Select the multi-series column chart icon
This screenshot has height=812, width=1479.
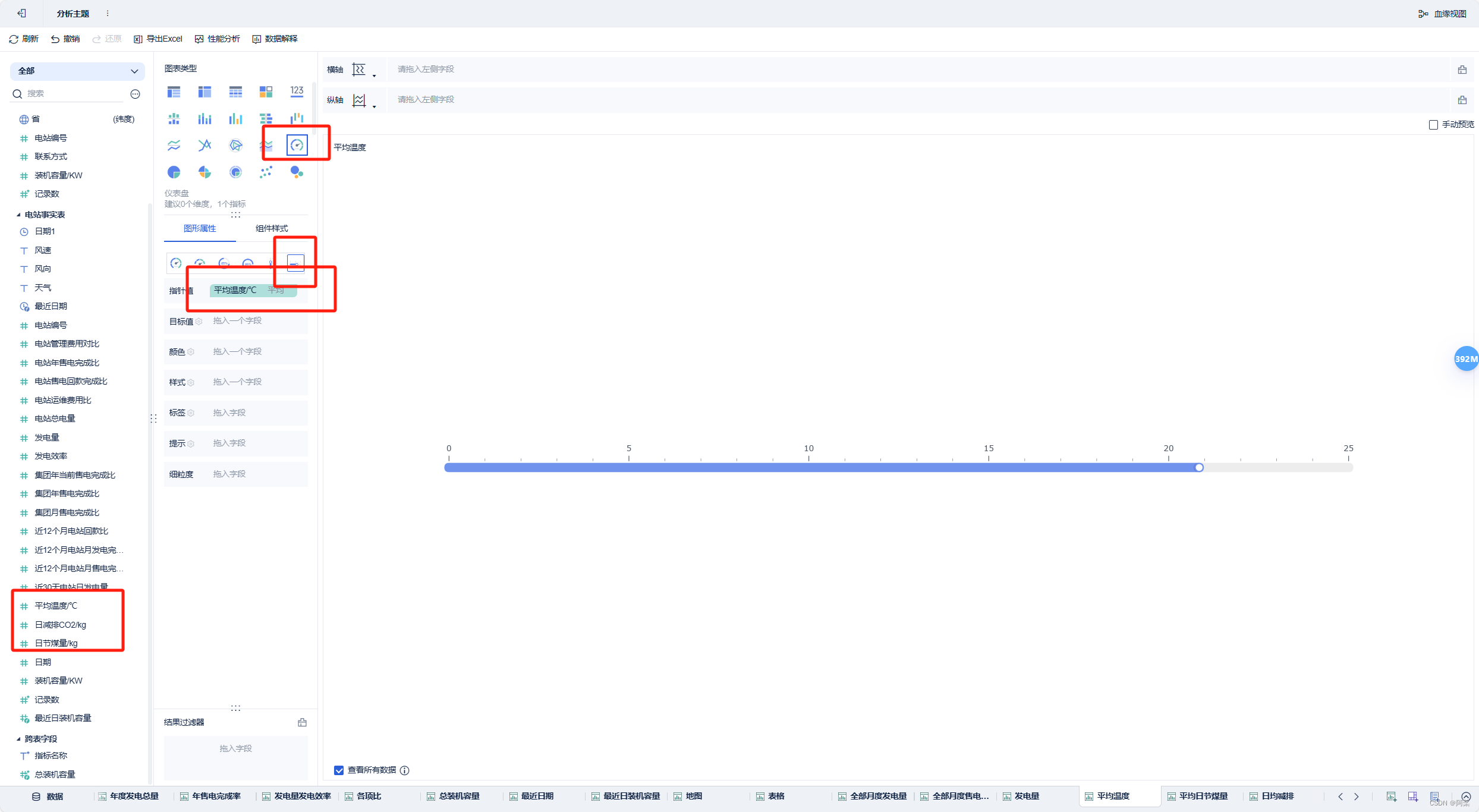[235, 119]
